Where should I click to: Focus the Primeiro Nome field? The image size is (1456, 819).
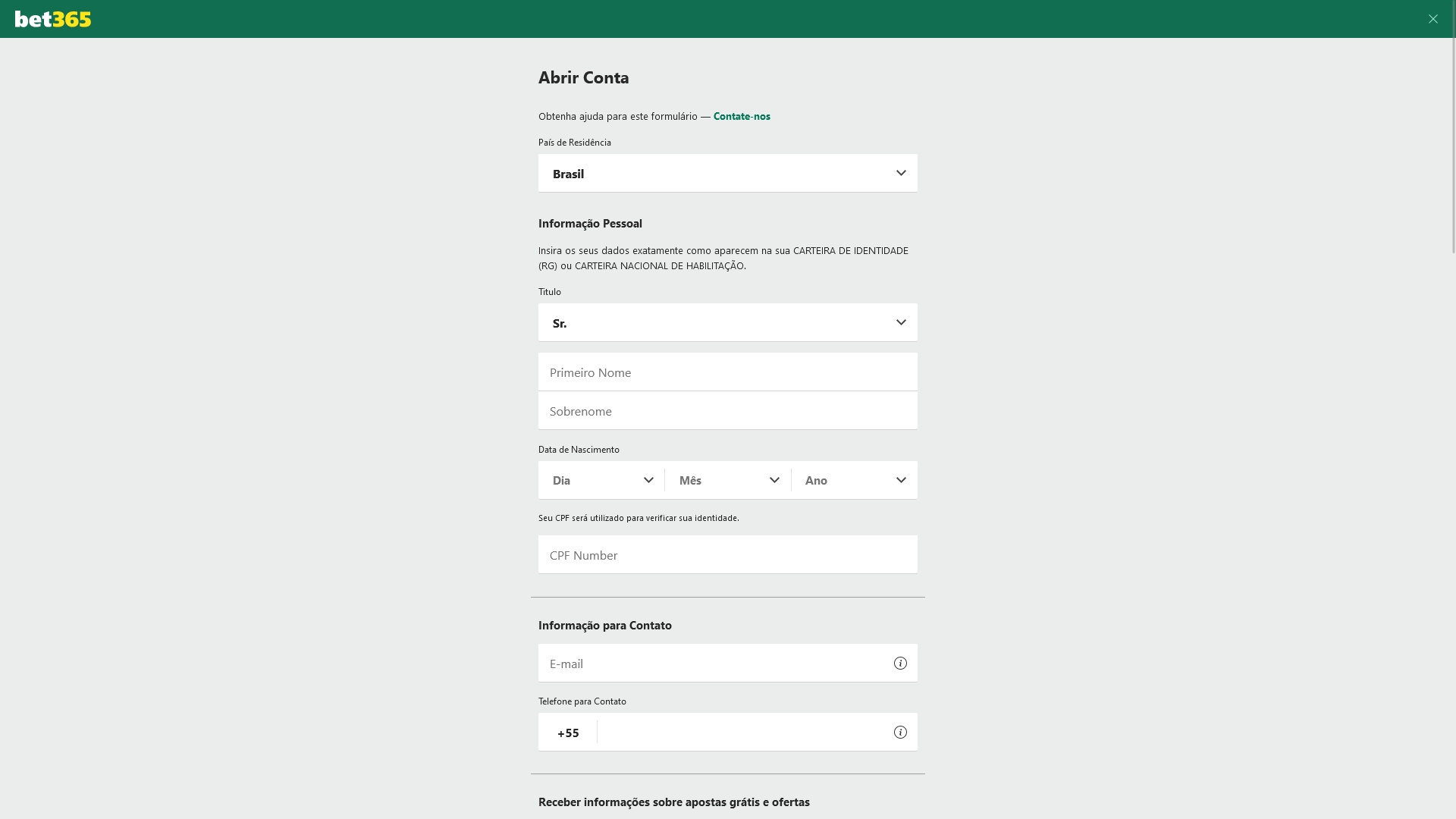[728, 372]
